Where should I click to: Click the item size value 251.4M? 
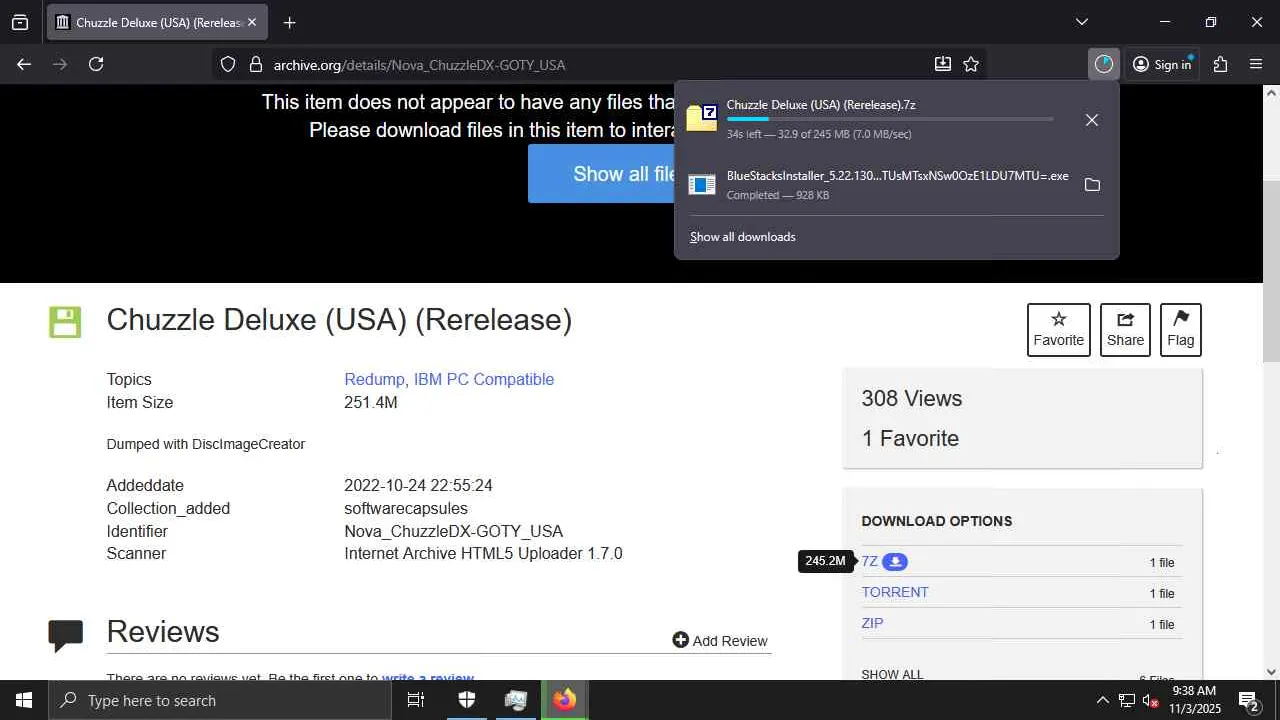click(371, 402)
